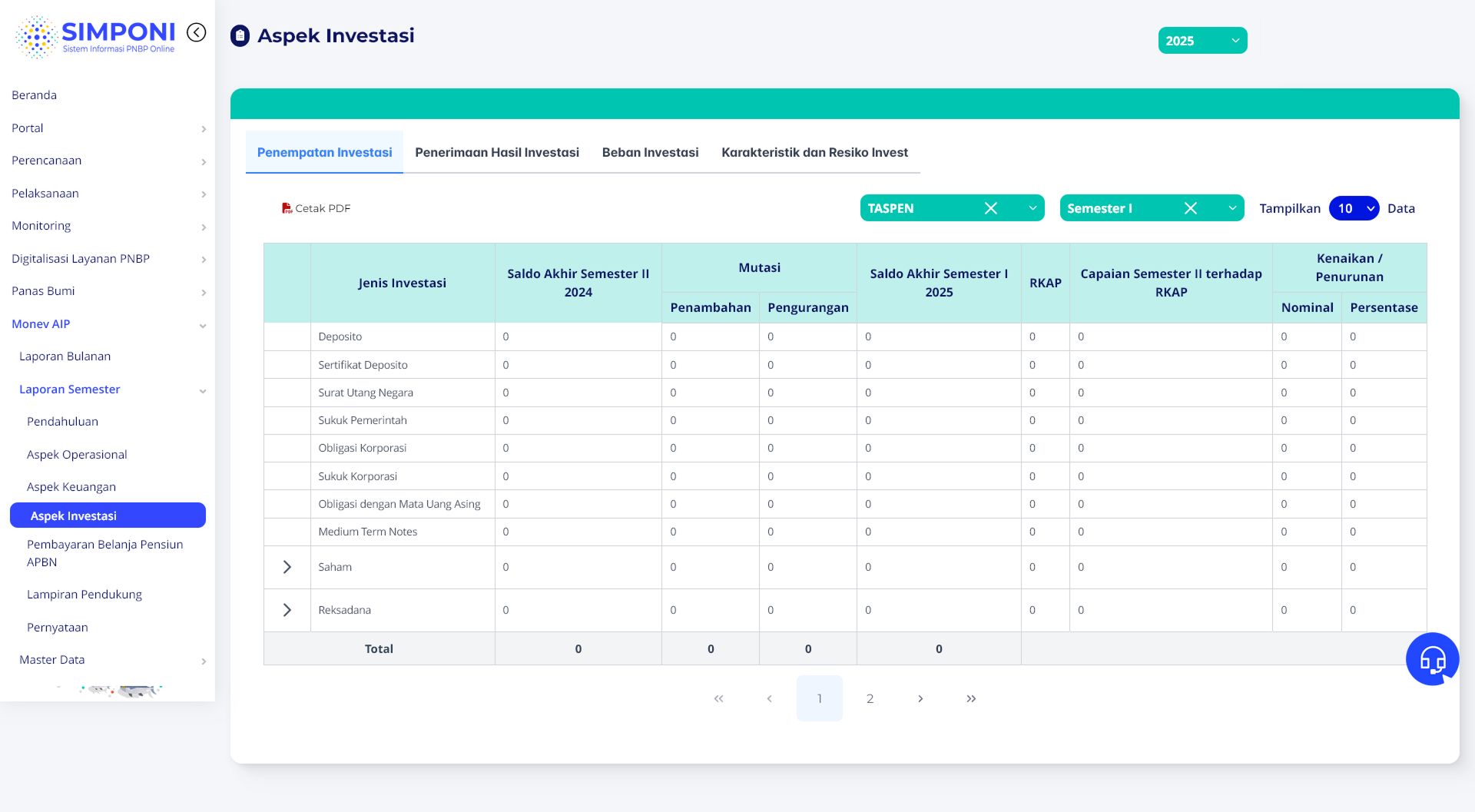Select Aspek Investasi in the sidebar
1475x812 pixels.
tap(108, 515)
